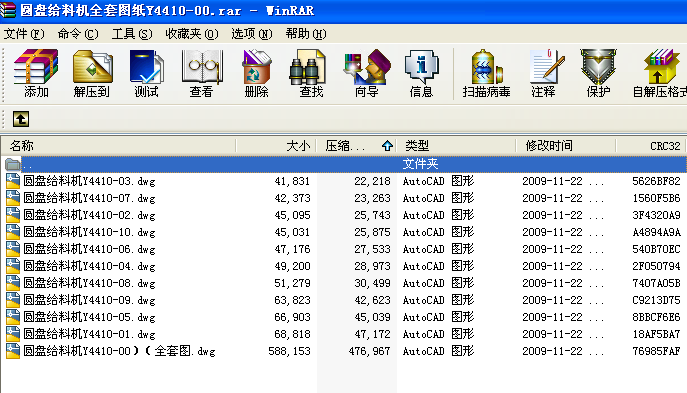Click the 注释 (Comment) toolbar icon
This screenshot has height=393, width=687.
[x=546, y=67]
